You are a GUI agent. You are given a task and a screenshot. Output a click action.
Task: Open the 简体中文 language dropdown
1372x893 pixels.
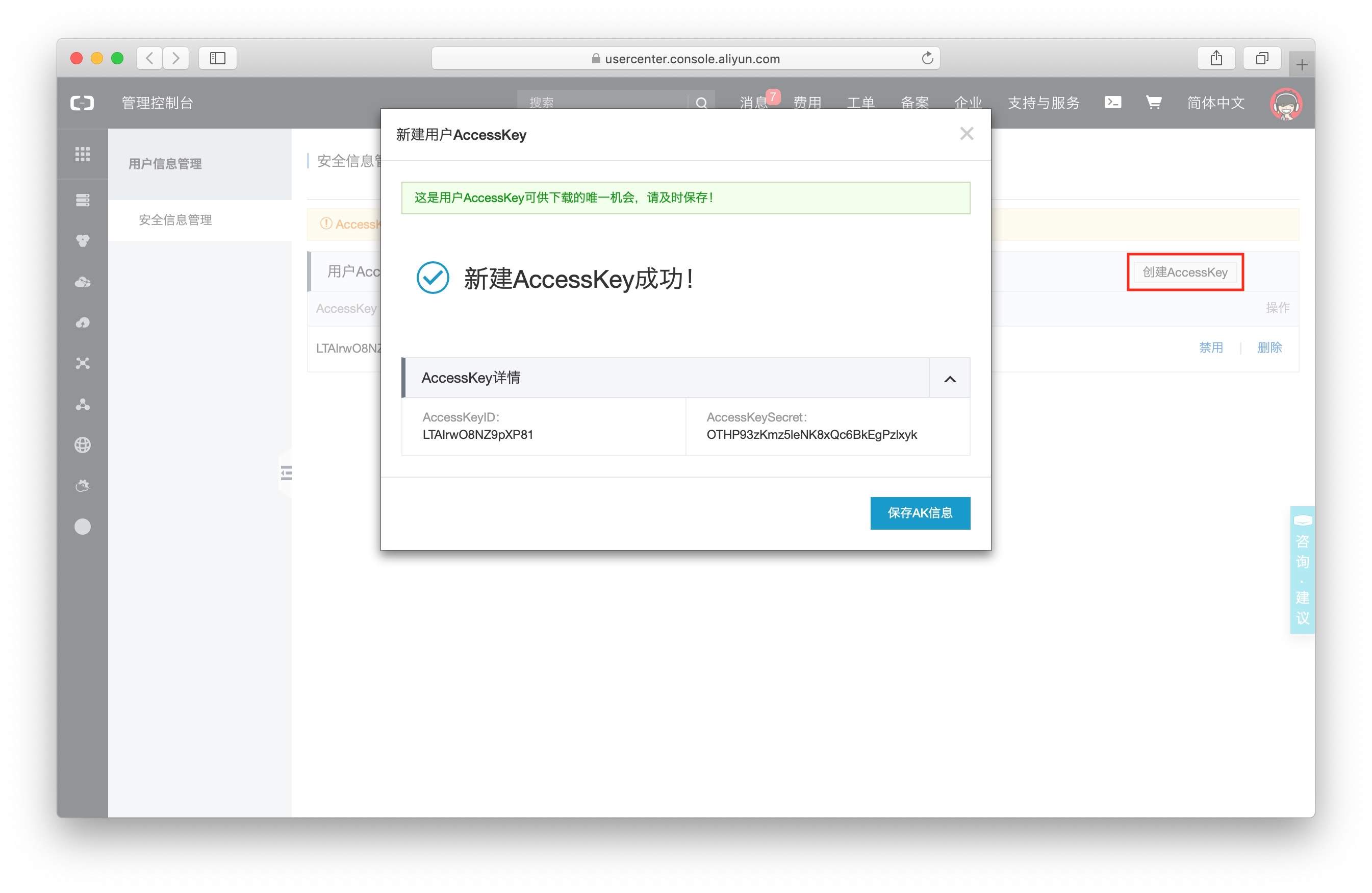[1216, 103]
